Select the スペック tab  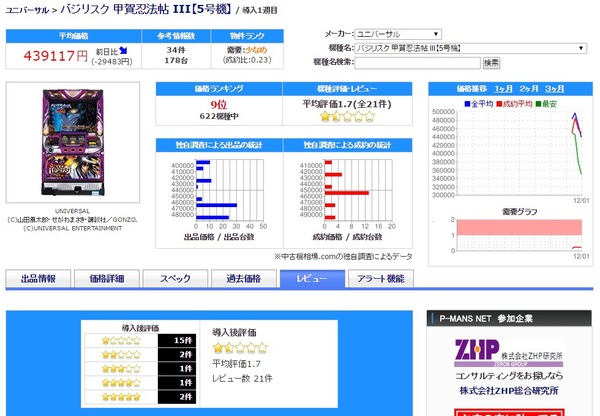(175, 278)
